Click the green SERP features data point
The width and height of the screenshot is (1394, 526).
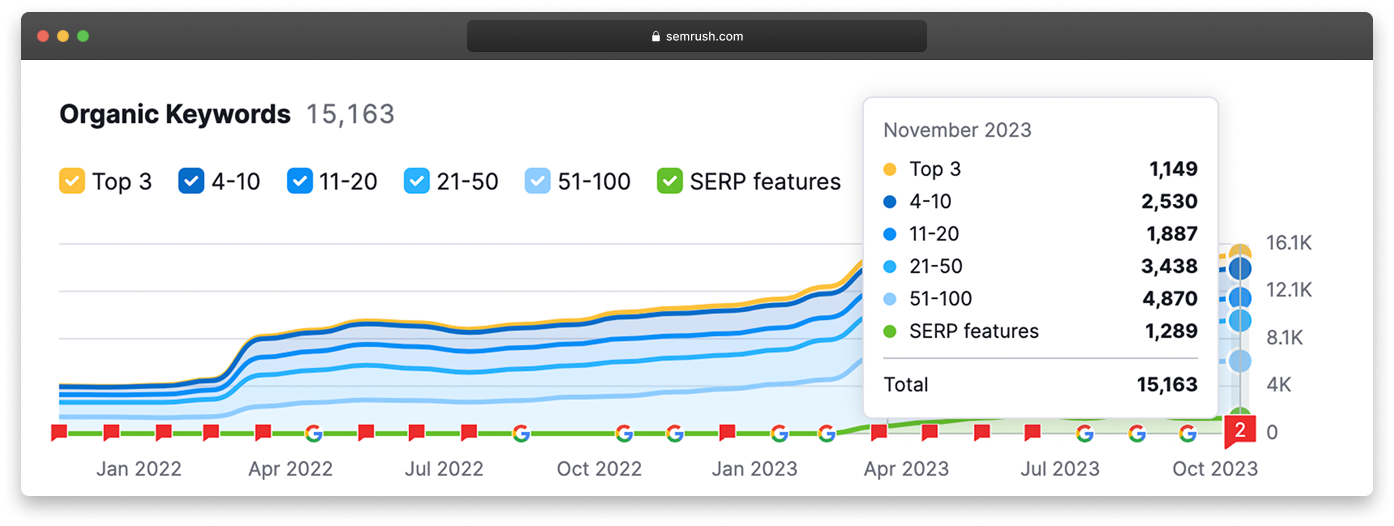pyautogui.click(x=1240, y=415)
